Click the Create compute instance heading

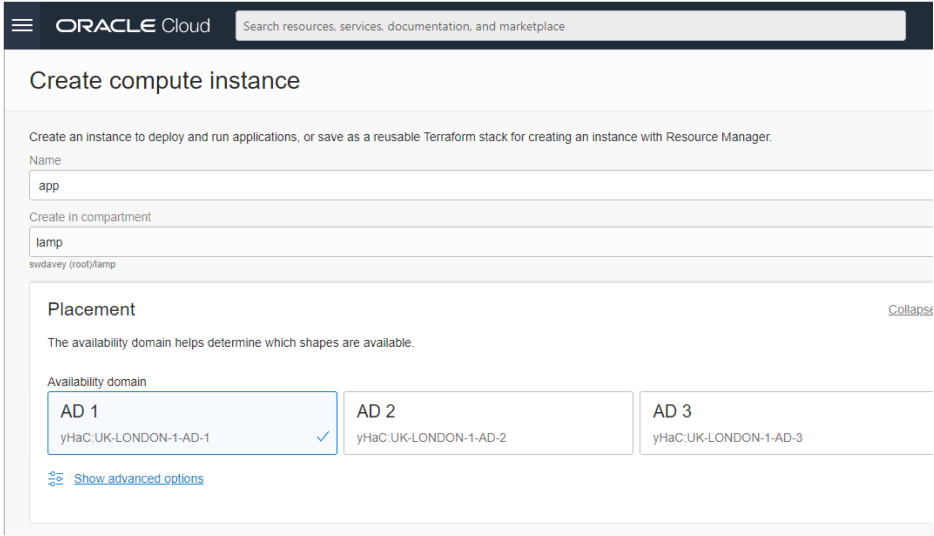click(165, 81)
